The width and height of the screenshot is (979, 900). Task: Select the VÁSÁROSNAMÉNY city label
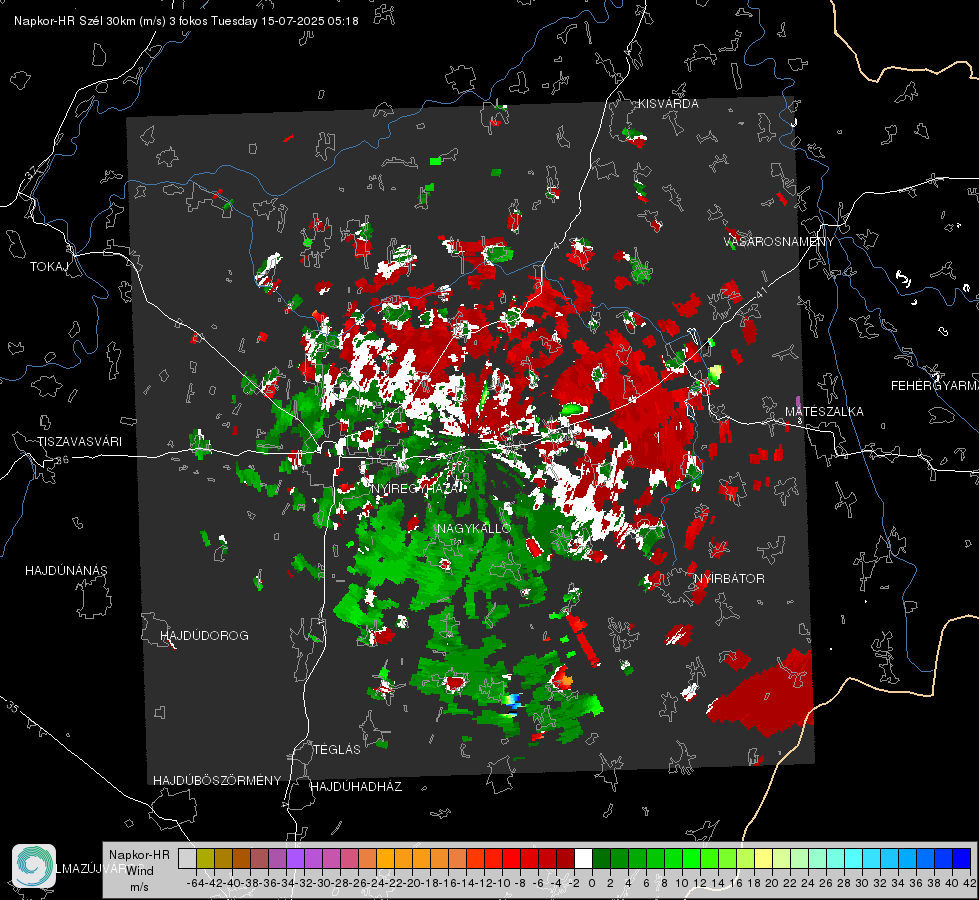click(779, 242)
